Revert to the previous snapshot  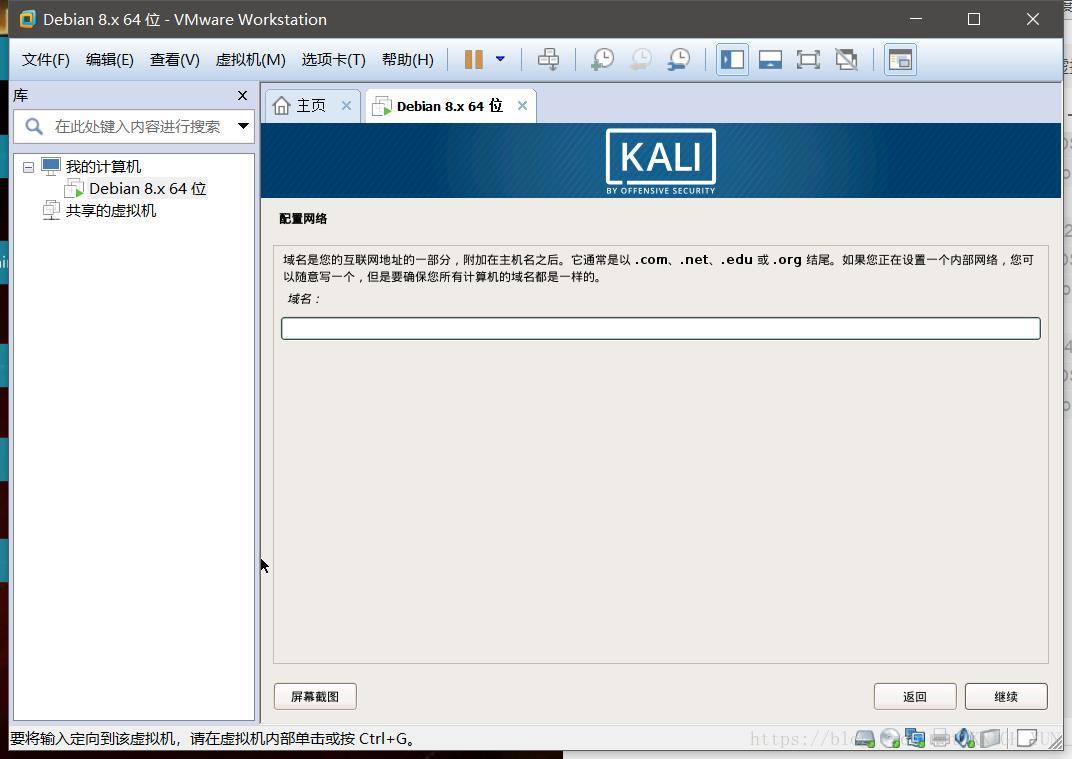[641, 59]
